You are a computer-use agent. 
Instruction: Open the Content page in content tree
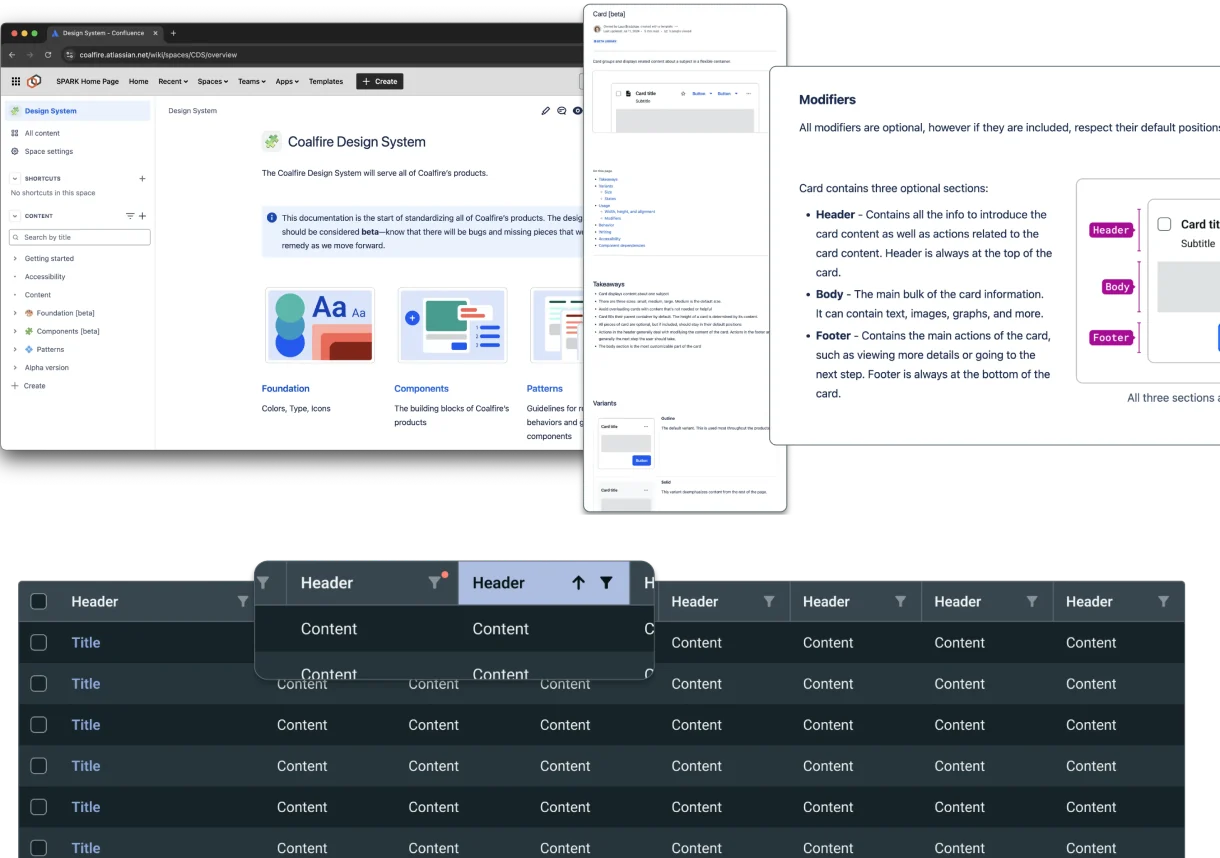(38, 295)
